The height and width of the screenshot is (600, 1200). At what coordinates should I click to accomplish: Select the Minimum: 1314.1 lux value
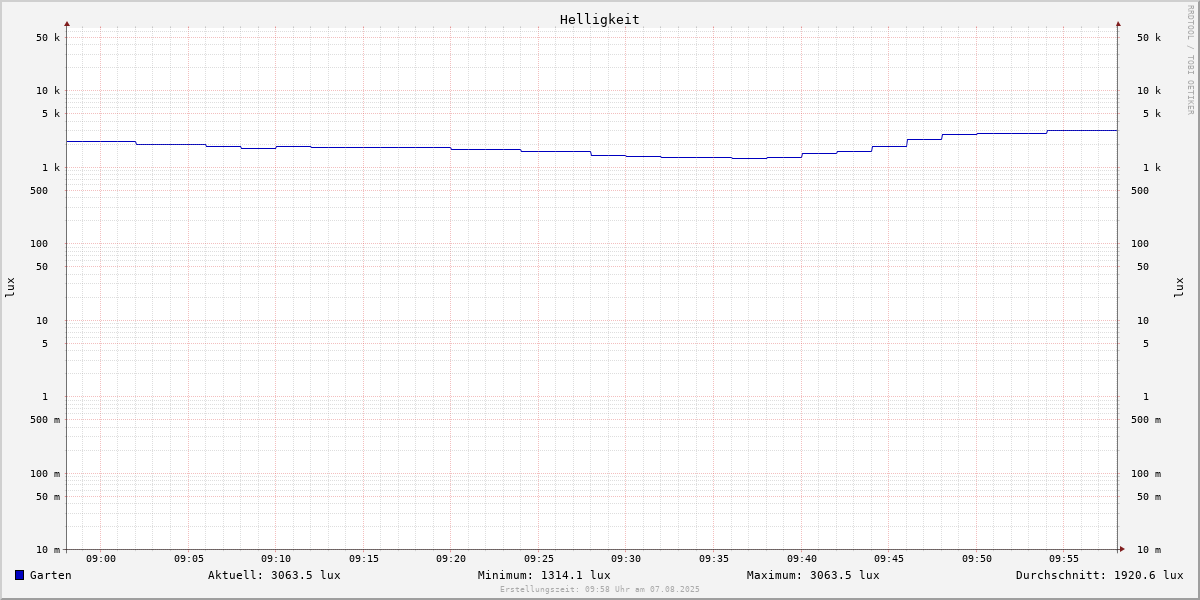coord(544,575)
